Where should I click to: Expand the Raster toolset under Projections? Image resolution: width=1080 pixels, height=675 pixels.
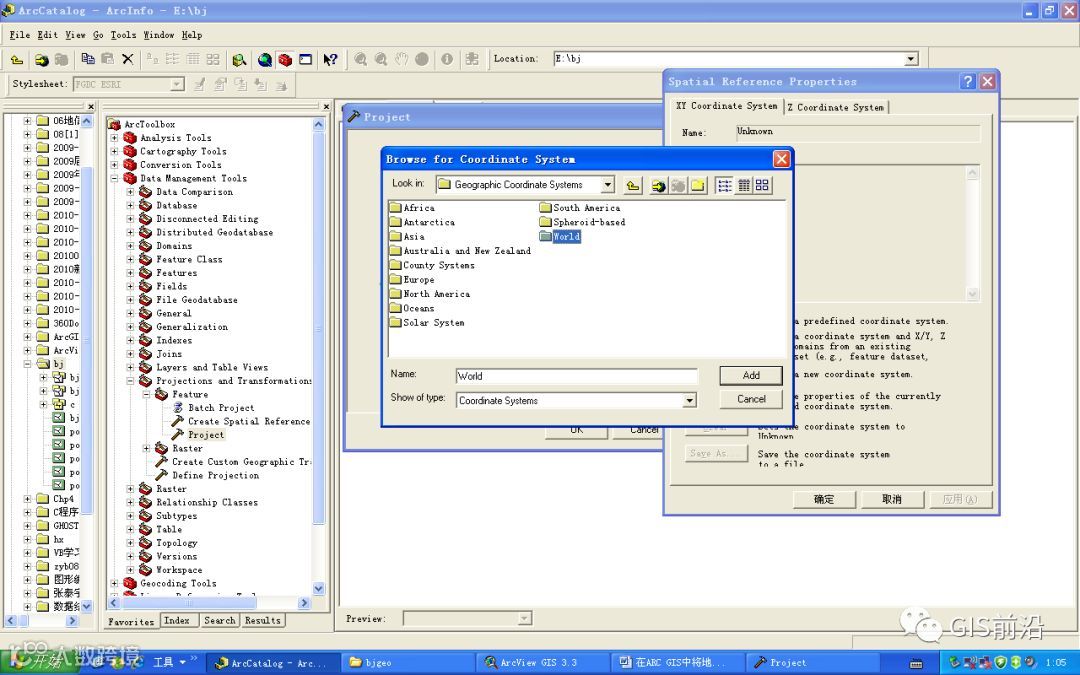(146, 448)
